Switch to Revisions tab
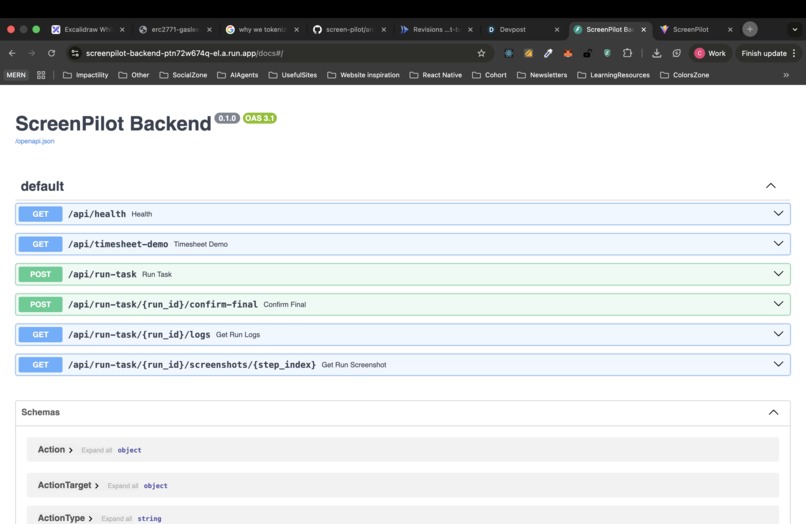The image size is (806, 524). 436,29
